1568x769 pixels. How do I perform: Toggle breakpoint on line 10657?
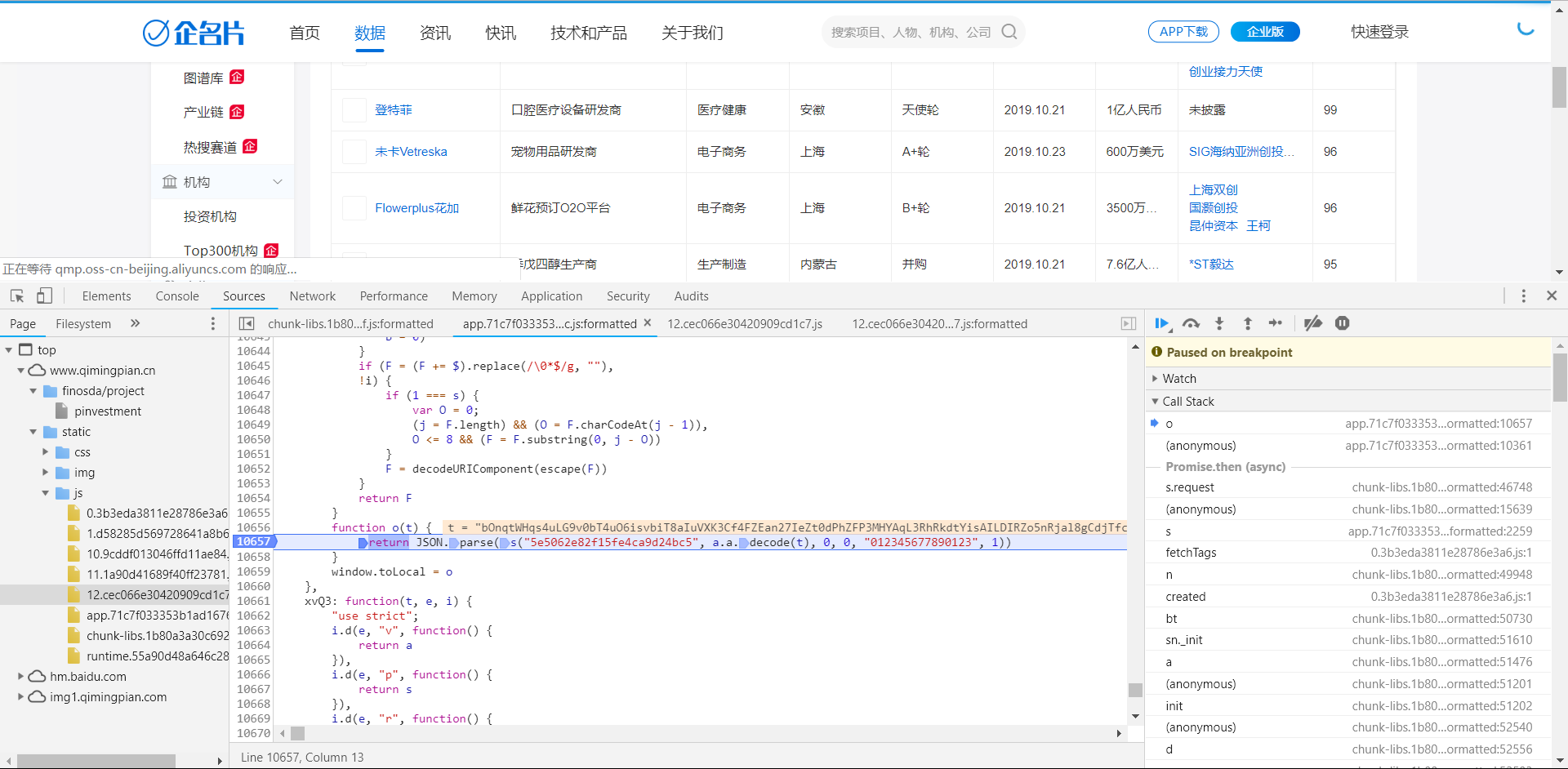tap(254, 542)
